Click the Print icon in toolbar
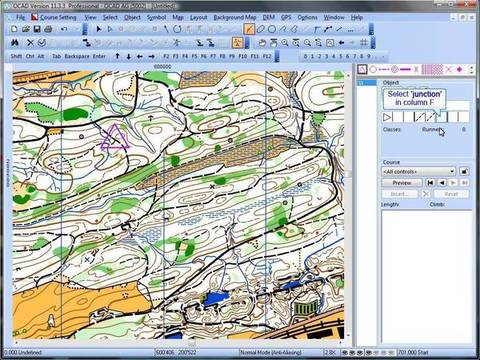 tap(48, 29)
